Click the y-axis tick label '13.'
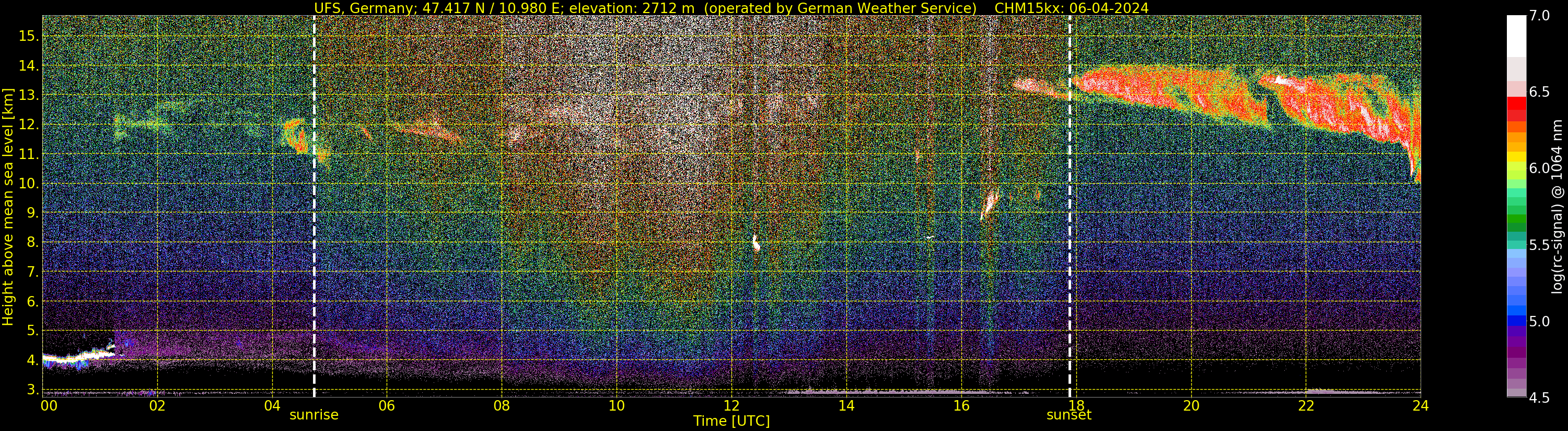 pos(29,95)
